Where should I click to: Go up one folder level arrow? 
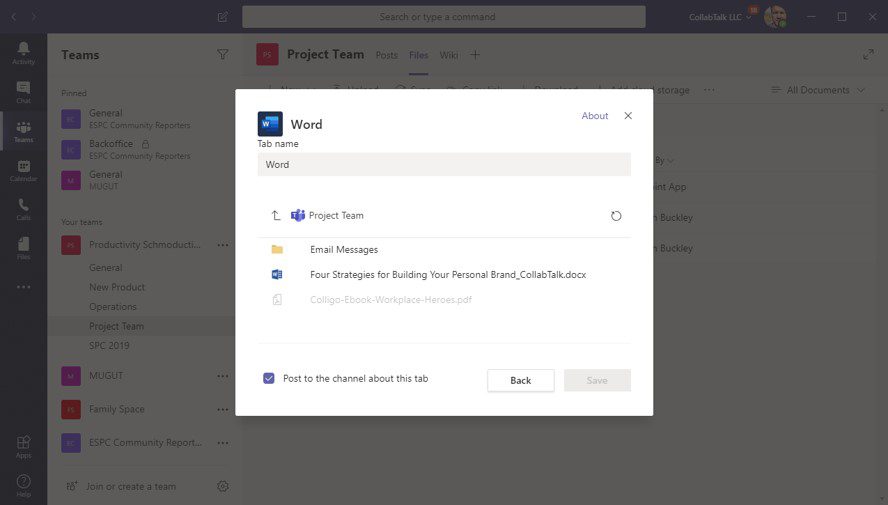click(x=275, y=215)
